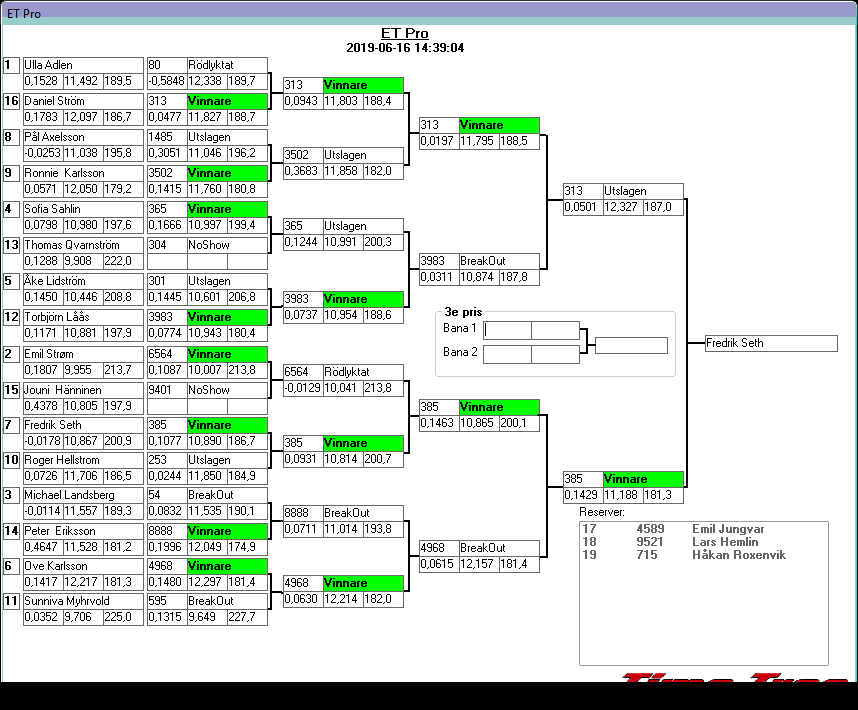Select the 3e pris result box

(x=631, y=346)
